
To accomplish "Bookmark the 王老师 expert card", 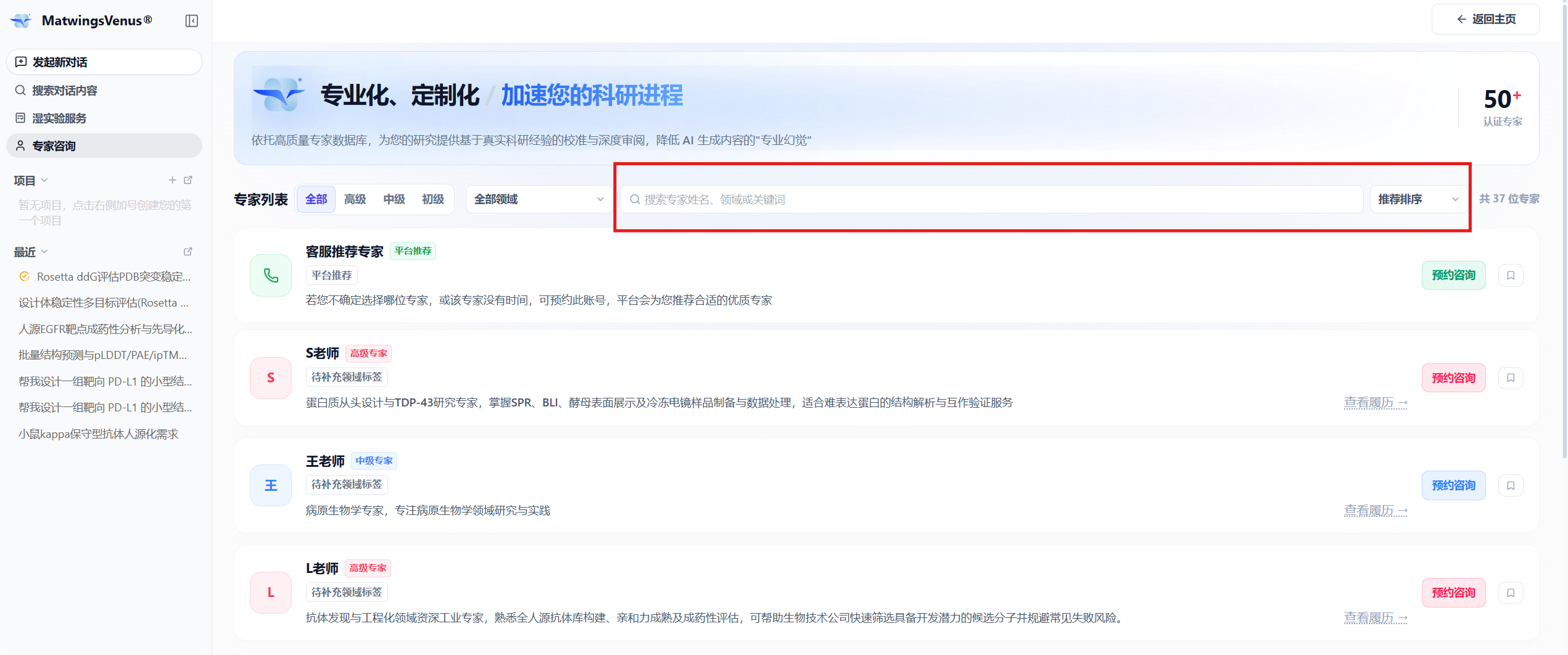I will coord(1511,485).
